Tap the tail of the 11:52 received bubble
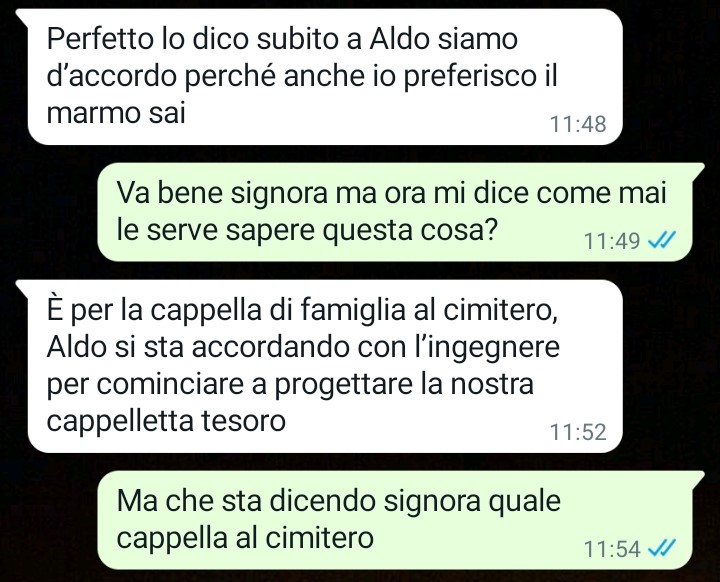This screenshot has height=582, width=720. 23,287
